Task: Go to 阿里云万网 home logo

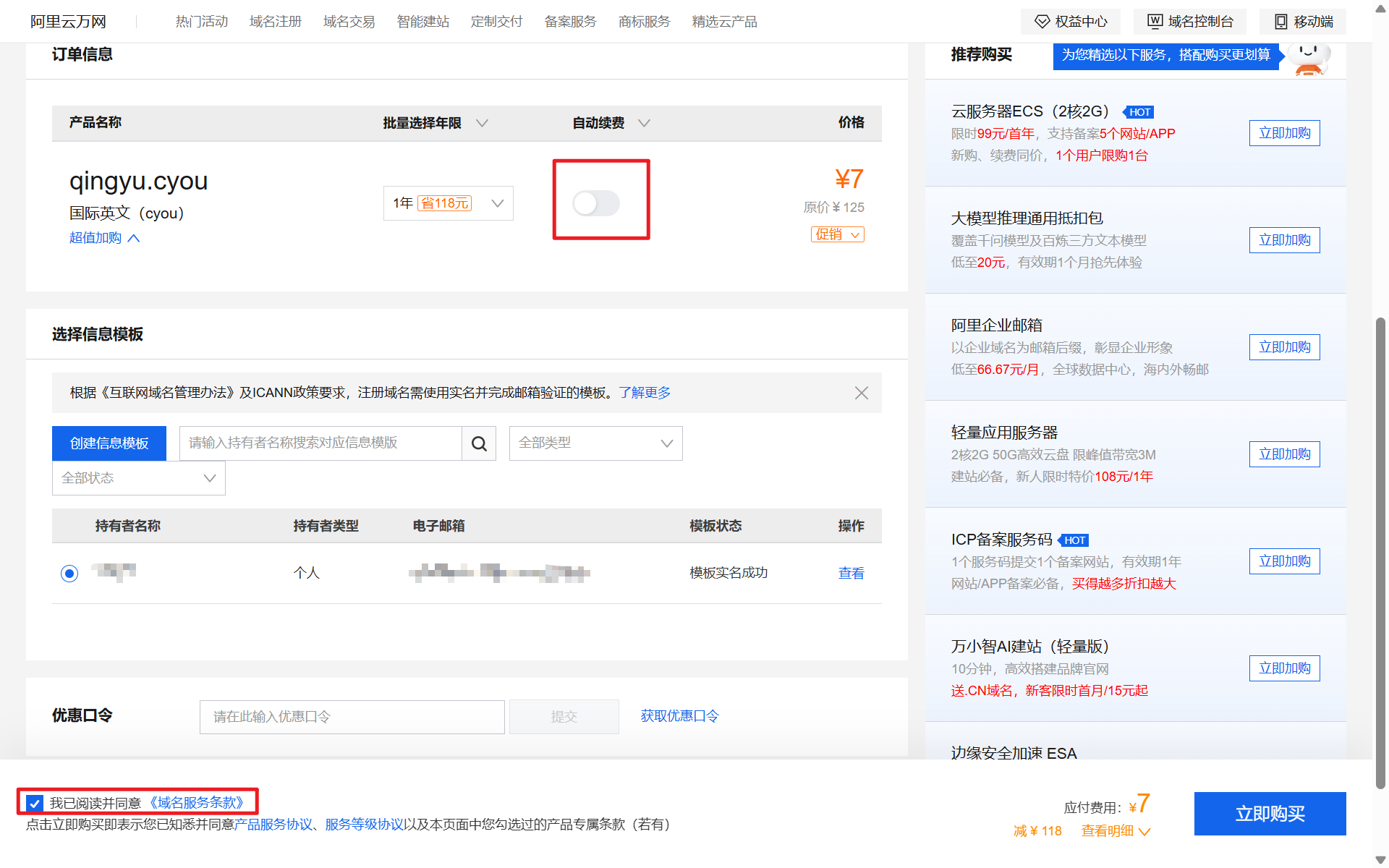Action: tap(68, 22)
